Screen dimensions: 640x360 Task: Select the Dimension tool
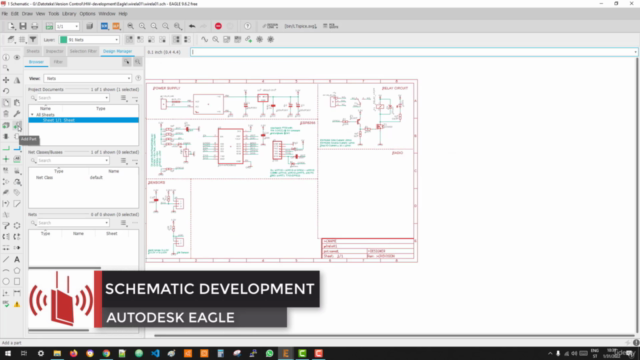point(17,293)
